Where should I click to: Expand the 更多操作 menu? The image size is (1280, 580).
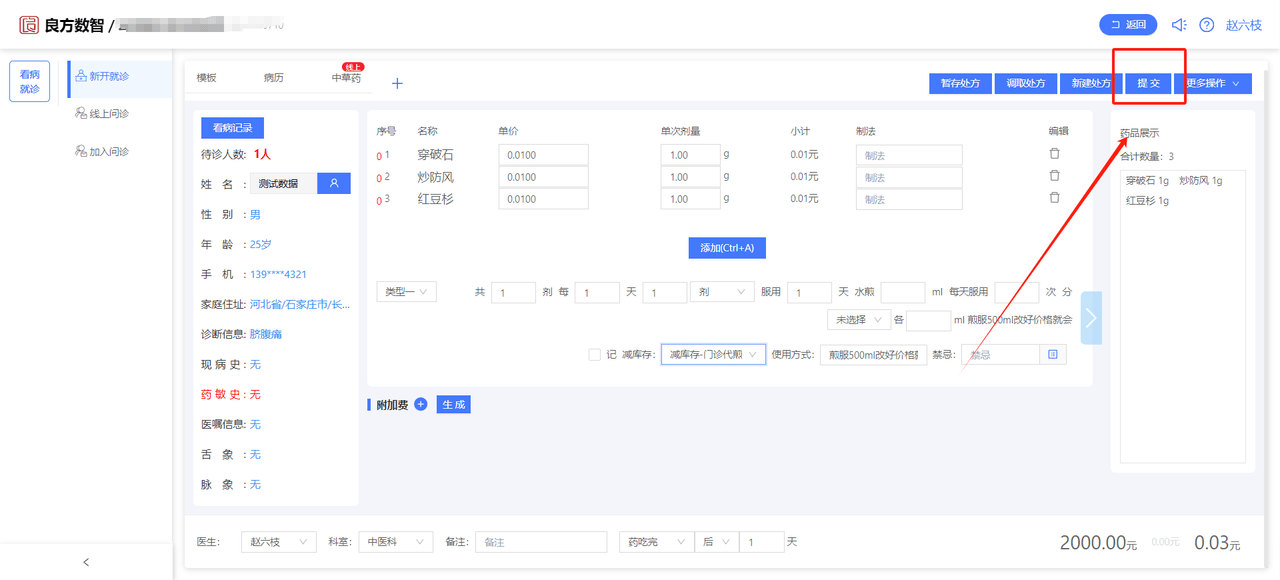coord(1212,84)
